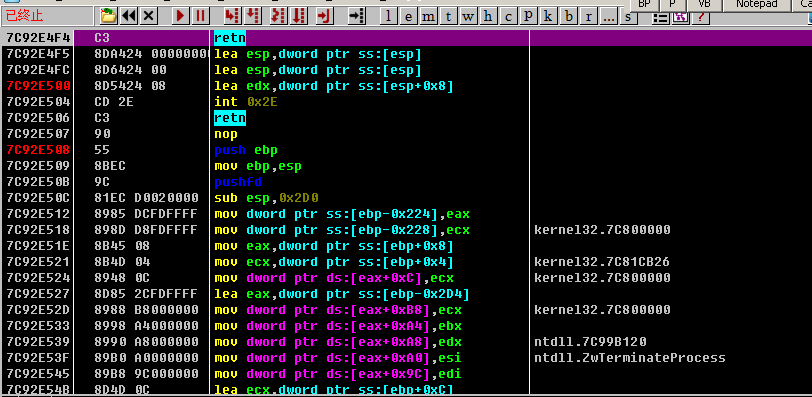
Task: Select the hex bytes 81EC D0020000
Action: (x=147, y=198)
